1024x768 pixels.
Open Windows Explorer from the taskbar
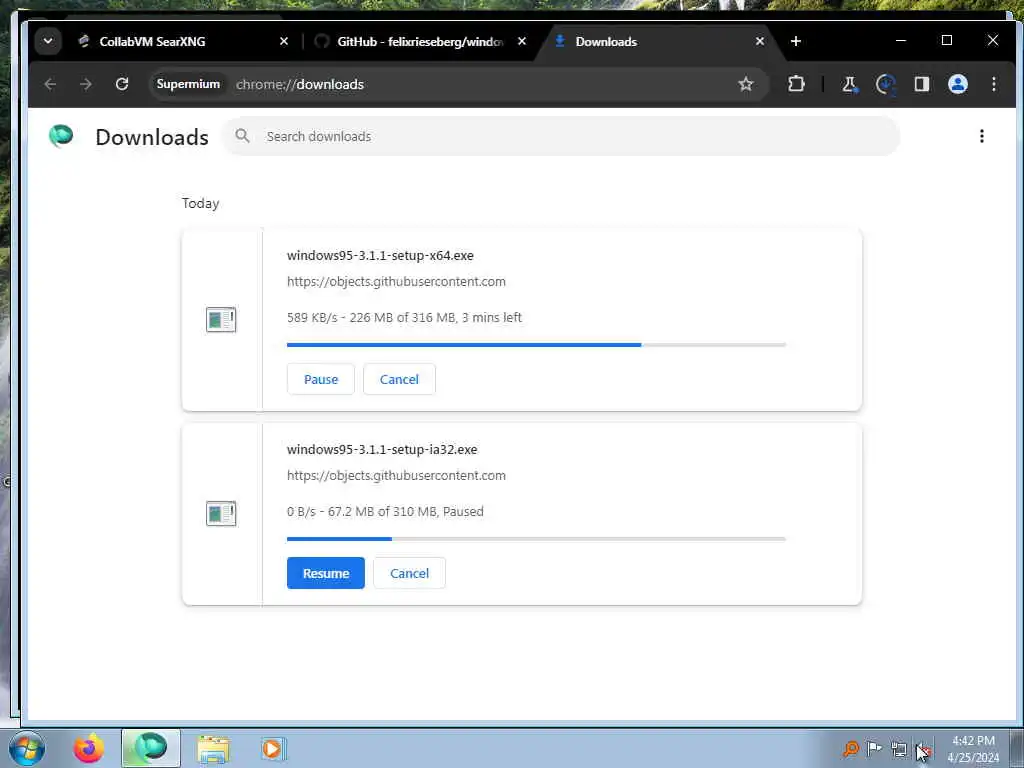[x=213, y=748]
